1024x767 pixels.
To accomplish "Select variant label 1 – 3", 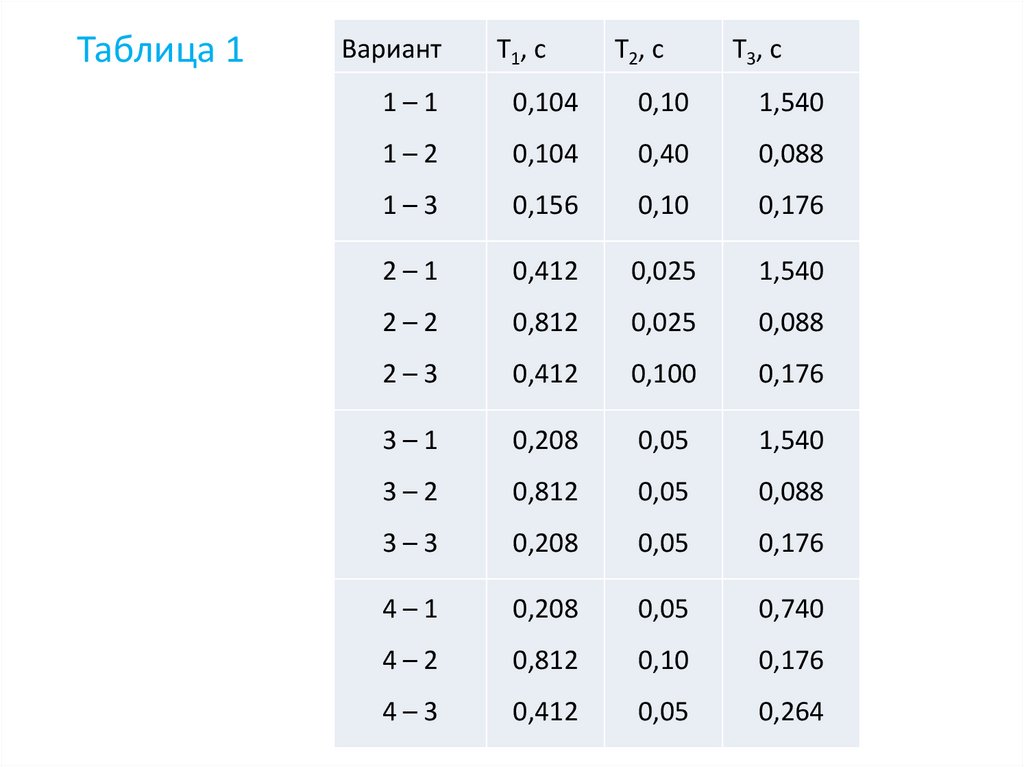I will pyautogui.click(x=410, y=206).
